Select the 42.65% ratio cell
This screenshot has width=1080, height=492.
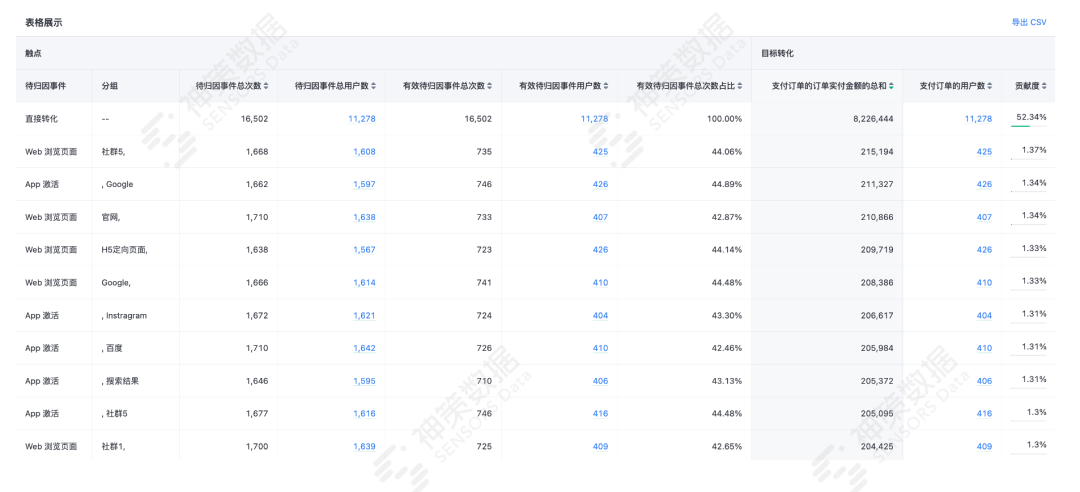point(685,446)
